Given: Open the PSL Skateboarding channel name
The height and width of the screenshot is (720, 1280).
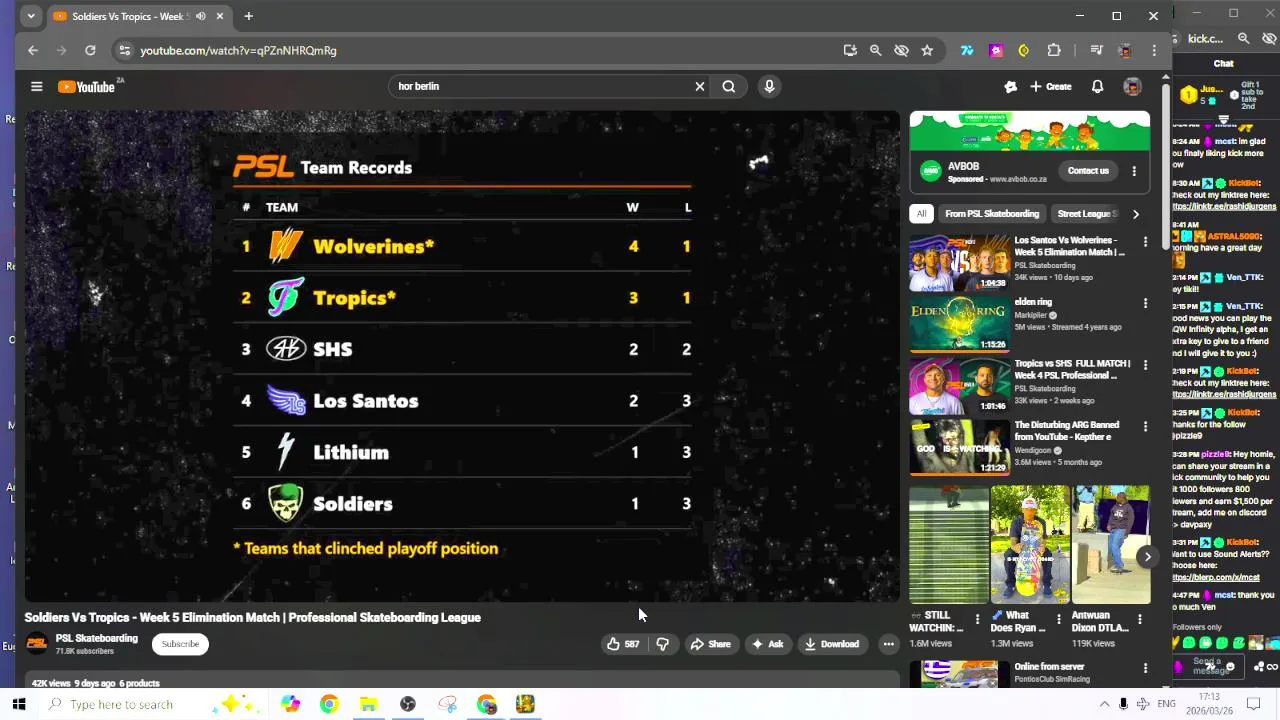Looking at the screenshot, I should click(x=97, y=638).
